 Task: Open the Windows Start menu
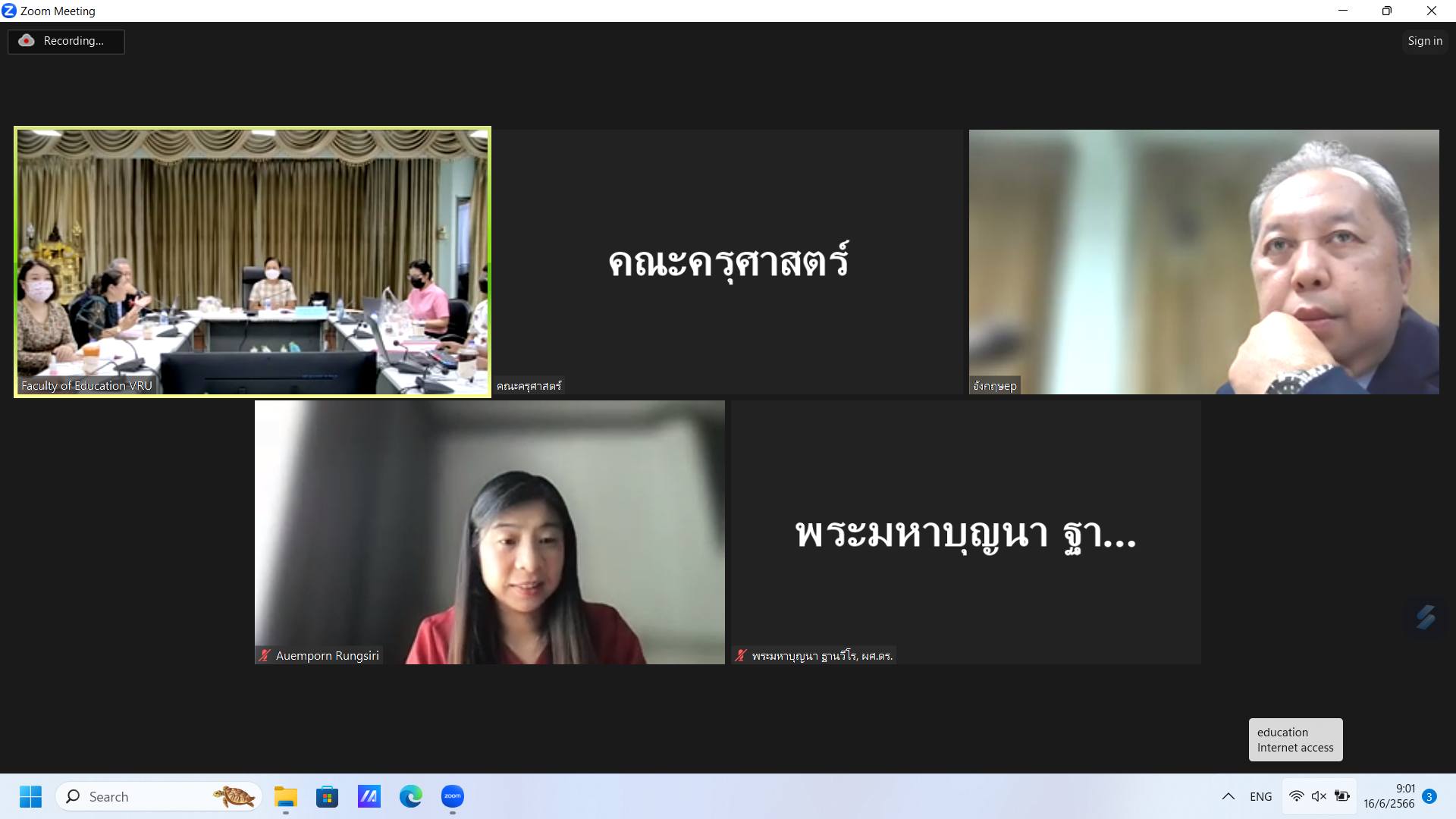(30, 796)
